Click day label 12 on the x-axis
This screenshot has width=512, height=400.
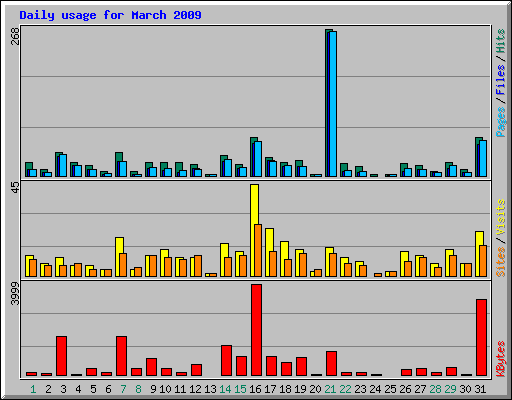[x=195, y=389]
